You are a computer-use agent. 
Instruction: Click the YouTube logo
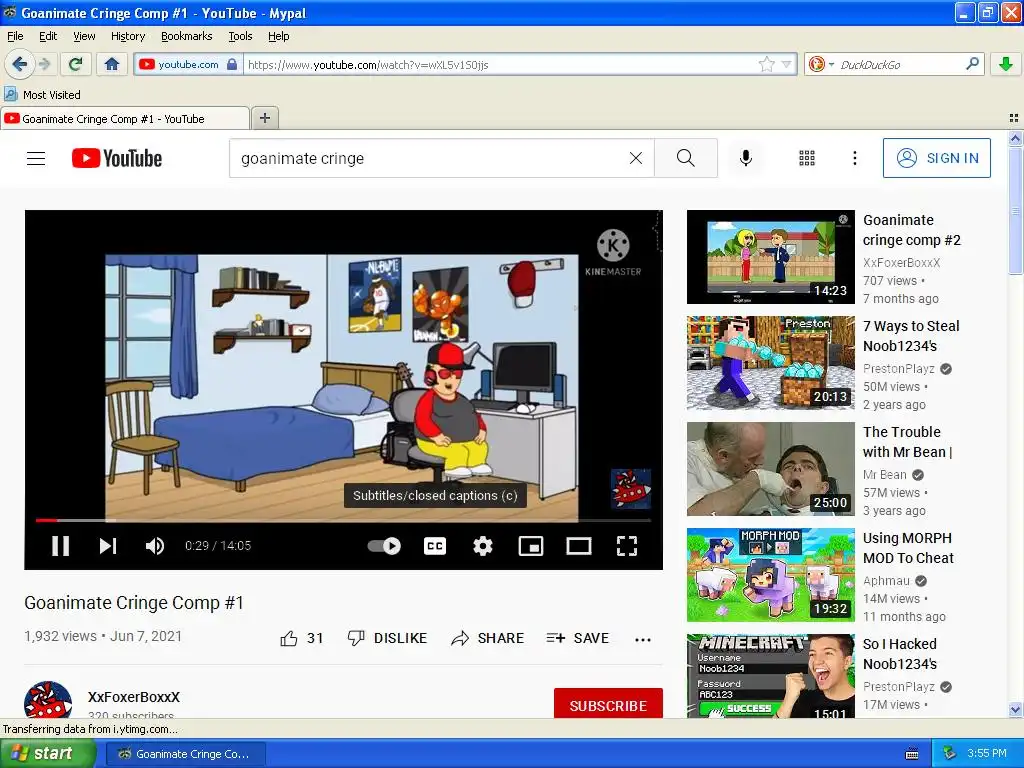coord(117,158)
